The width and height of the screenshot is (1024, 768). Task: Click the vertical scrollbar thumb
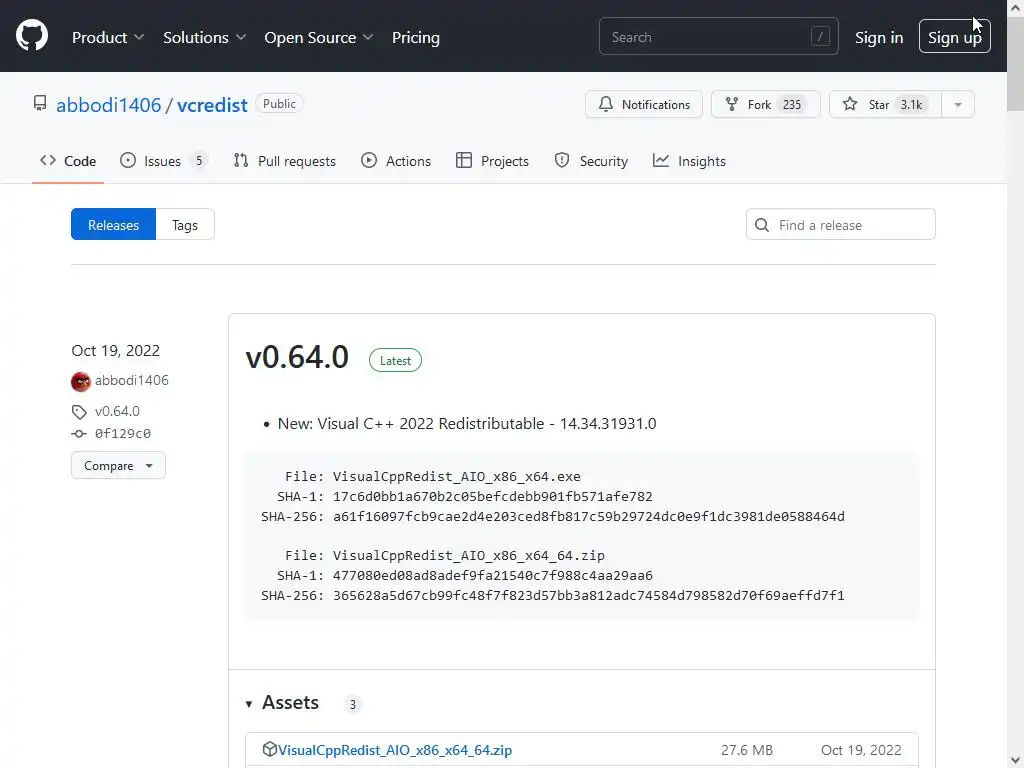1016,64
